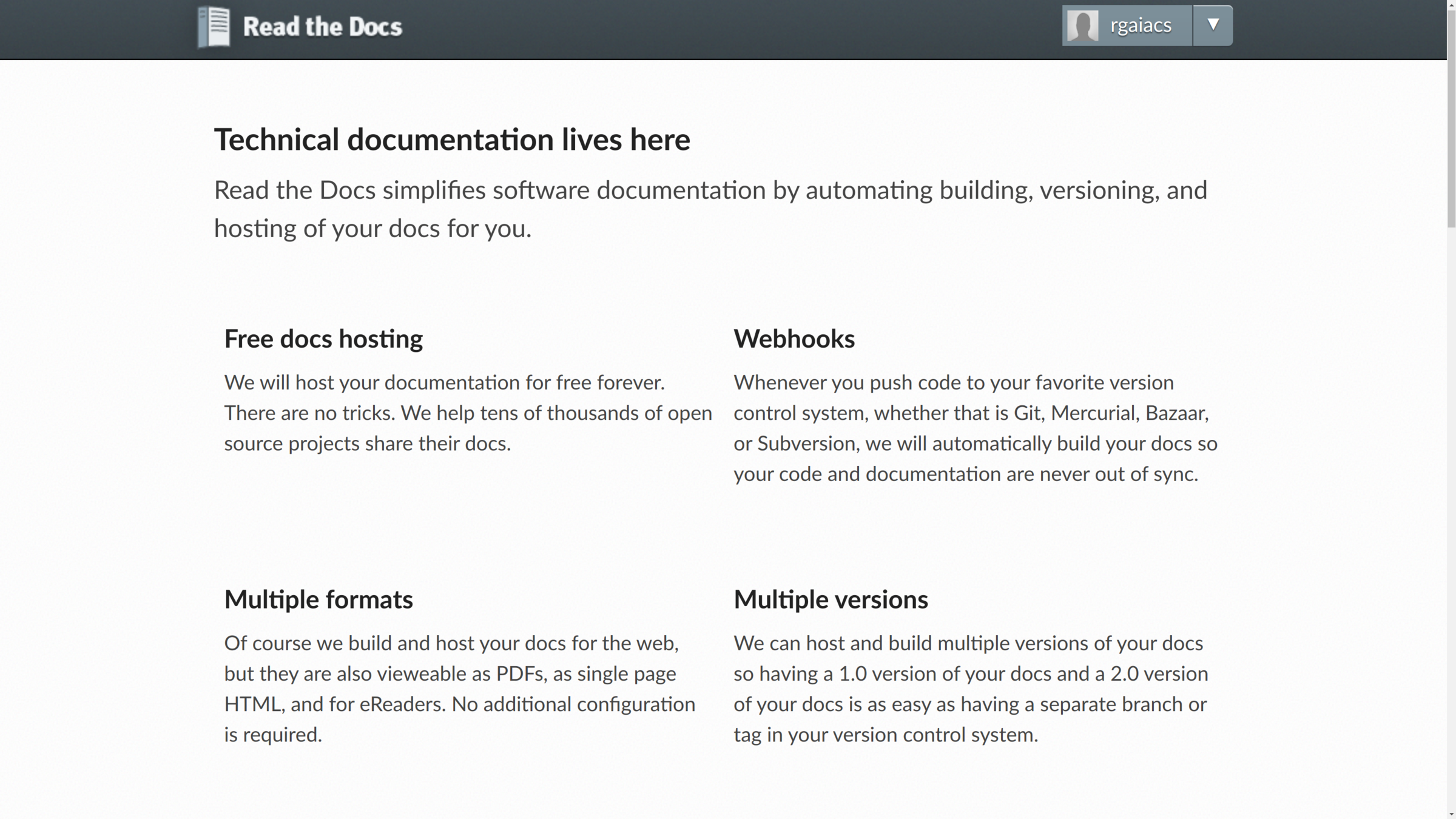The image size is (1456, 819).
Task: Click the word 'PDFs' in Multiple formats text
Action: (519, 673)
